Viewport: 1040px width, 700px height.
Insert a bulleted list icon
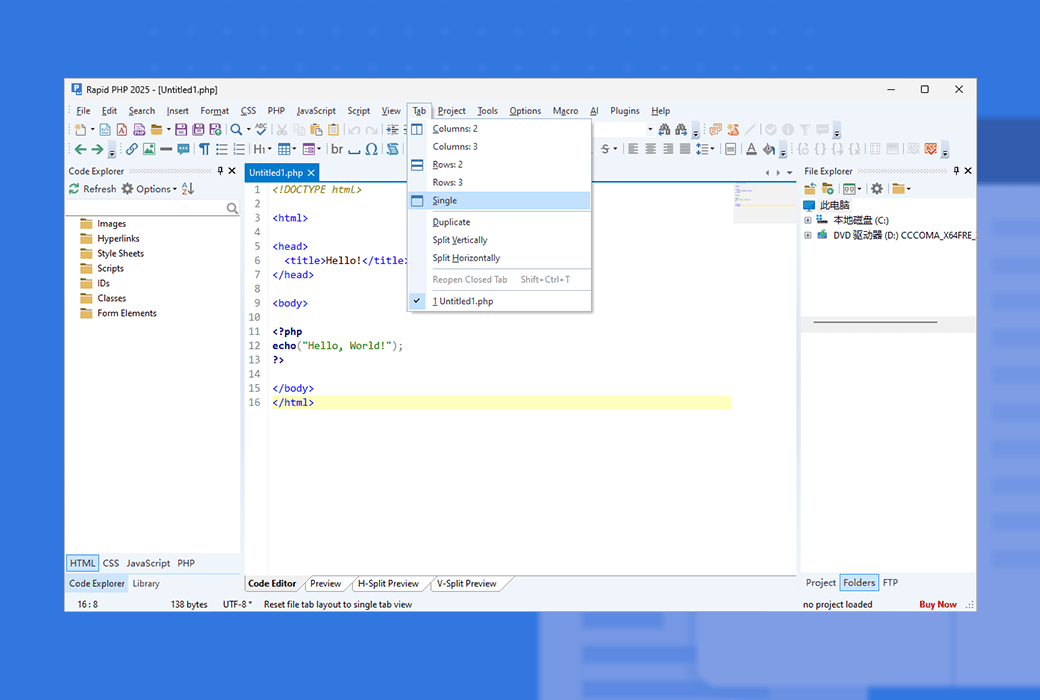pyautogui.click(x=222, y=149)
